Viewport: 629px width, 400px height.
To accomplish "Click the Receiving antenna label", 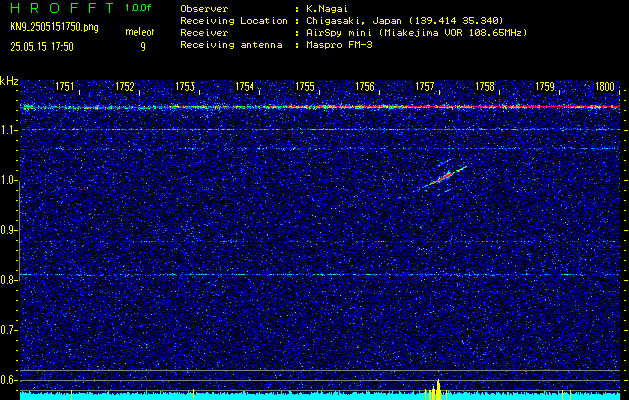I will click(231, 45).
